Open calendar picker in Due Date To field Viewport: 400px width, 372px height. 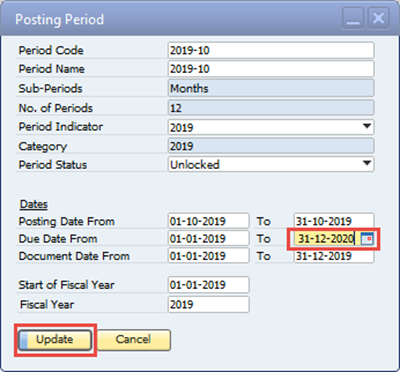tap(367, 239)
